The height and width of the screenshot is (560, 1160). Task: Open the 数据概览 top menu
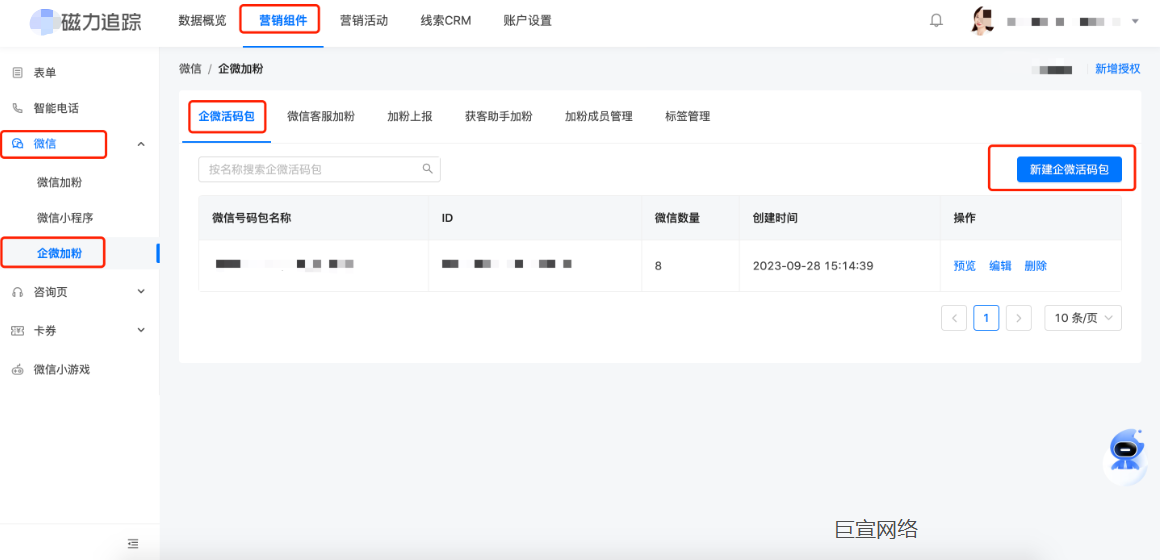click(202, 21)
